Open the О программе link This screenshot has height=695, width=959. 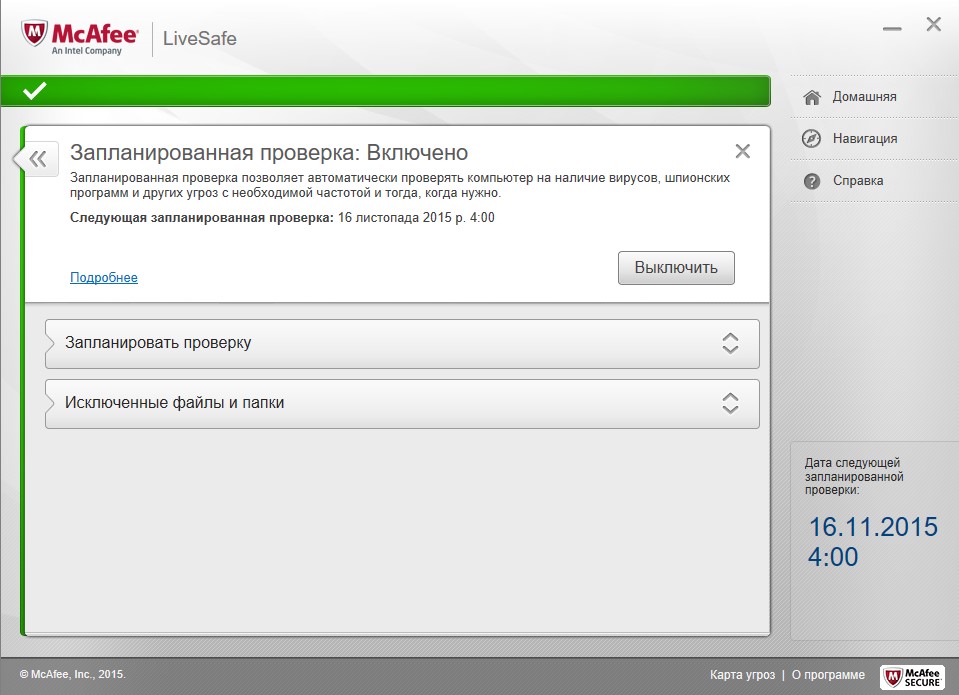(x=828, y=675)
